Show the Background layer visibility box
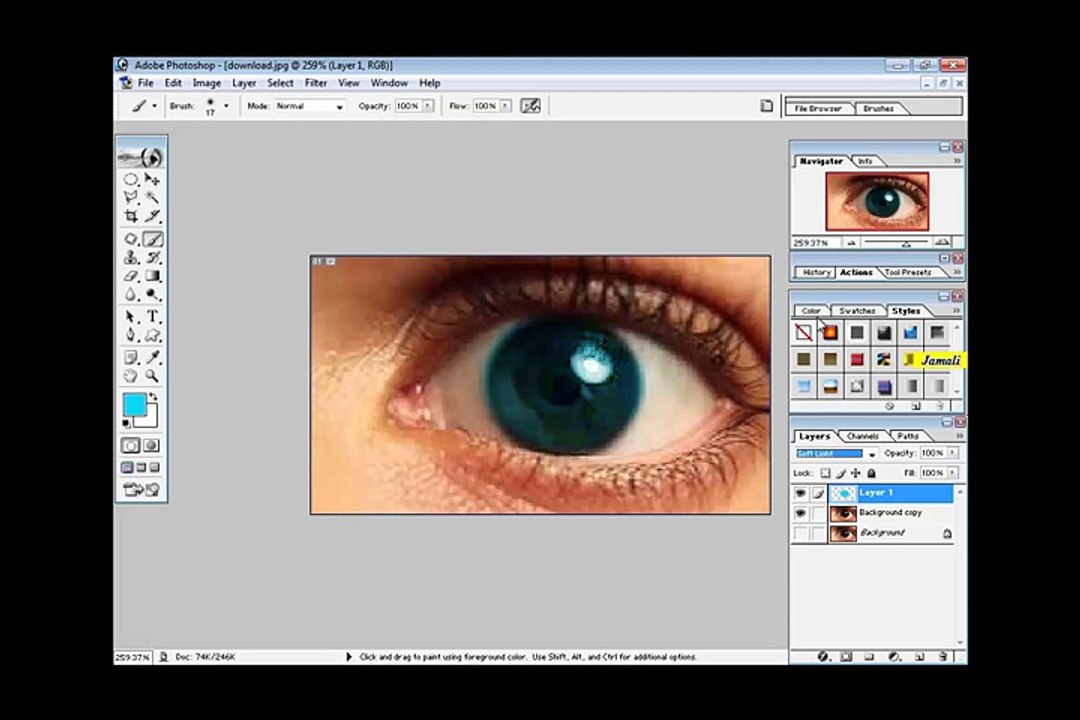The width and height of the screenshot is (1080, 720). coord(800,533)
